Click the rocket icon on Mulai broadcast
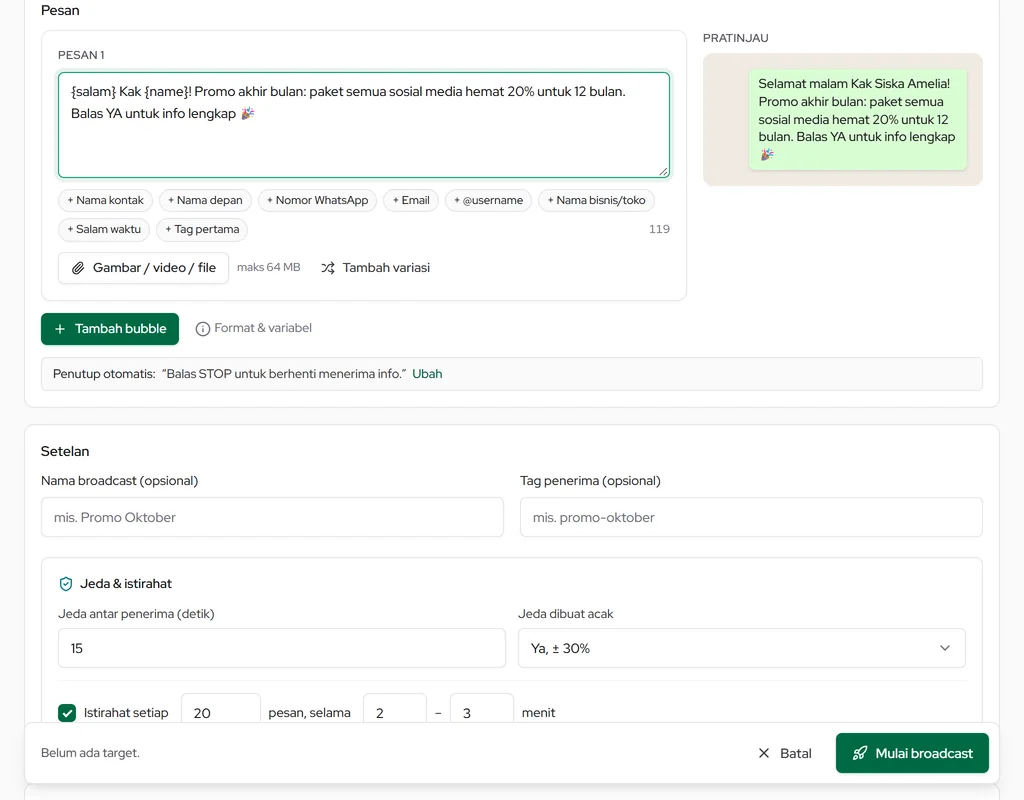This screenshot has width=1024, height=800. pyautogui.click(x=859, y=753)
